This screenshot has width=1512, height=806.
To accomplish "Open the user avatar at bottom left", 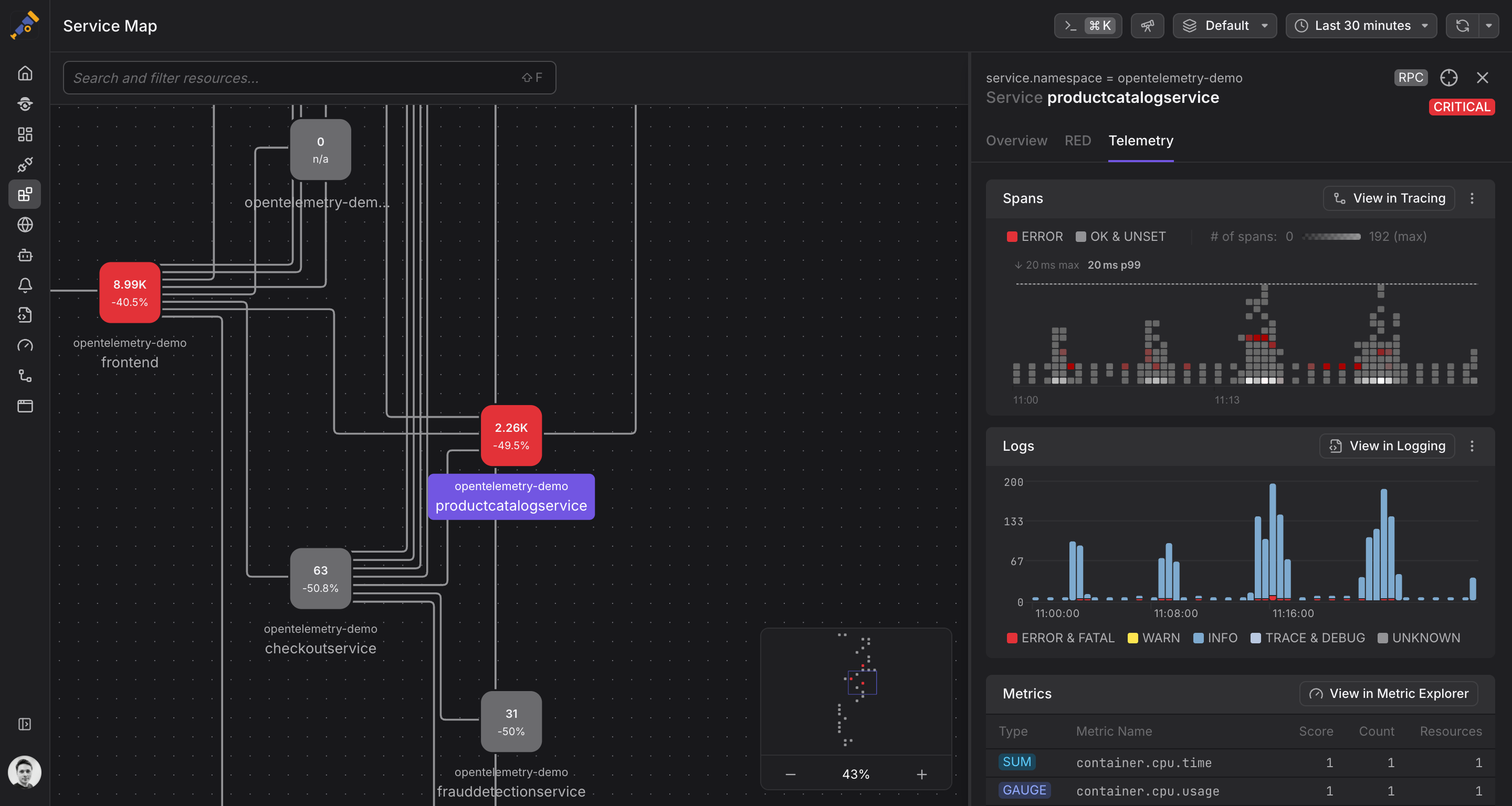I will click(x=25, y=771).
